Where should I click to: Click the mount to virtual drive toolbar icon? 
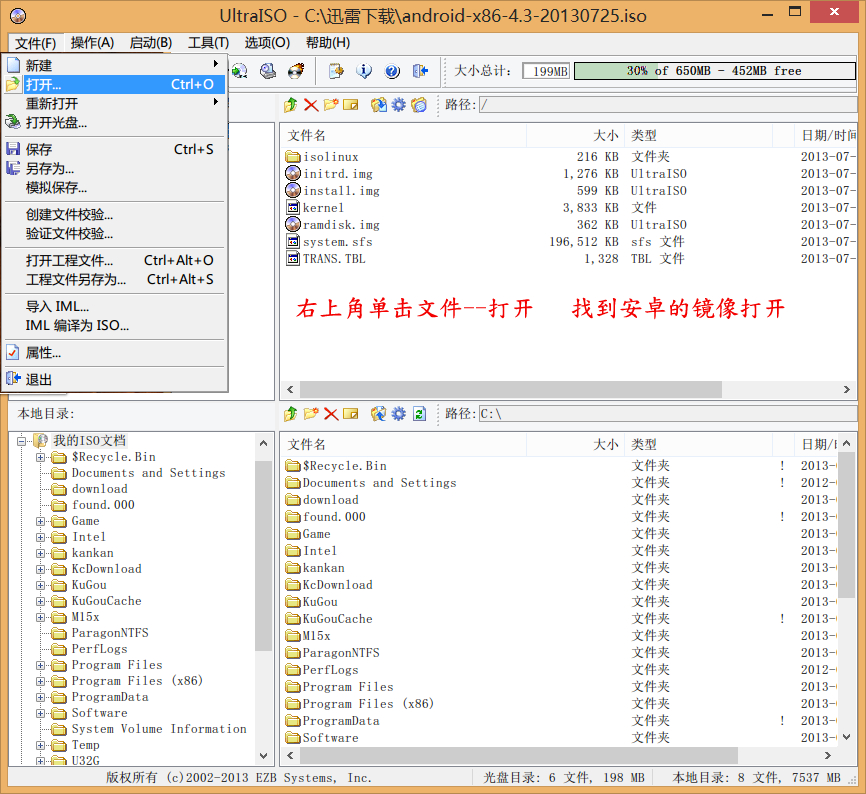pos(268,71)
